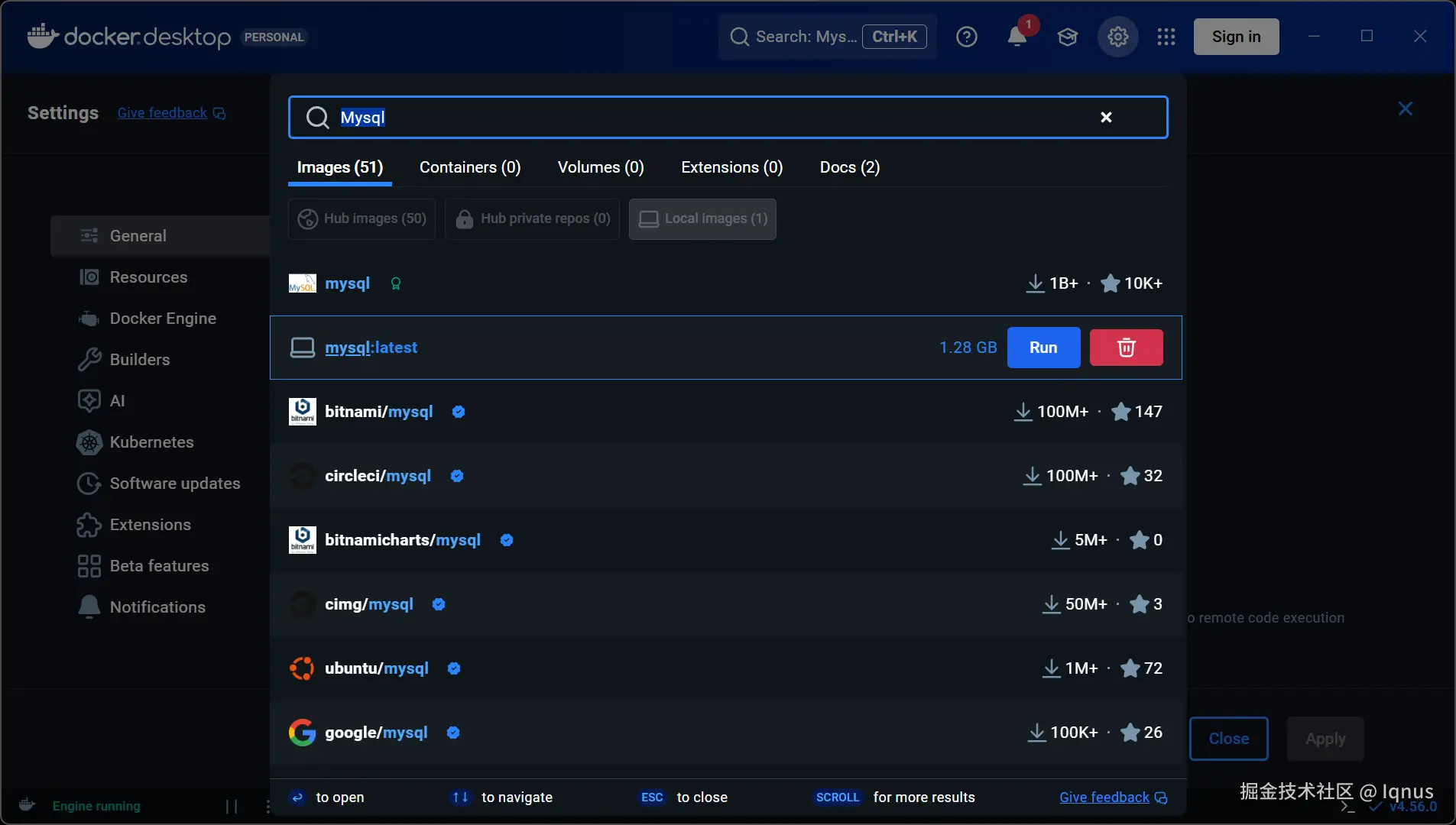Click the google/mysql Google logo
The width and height of the screenshot is (1456, 825).
tap(302, 733)
